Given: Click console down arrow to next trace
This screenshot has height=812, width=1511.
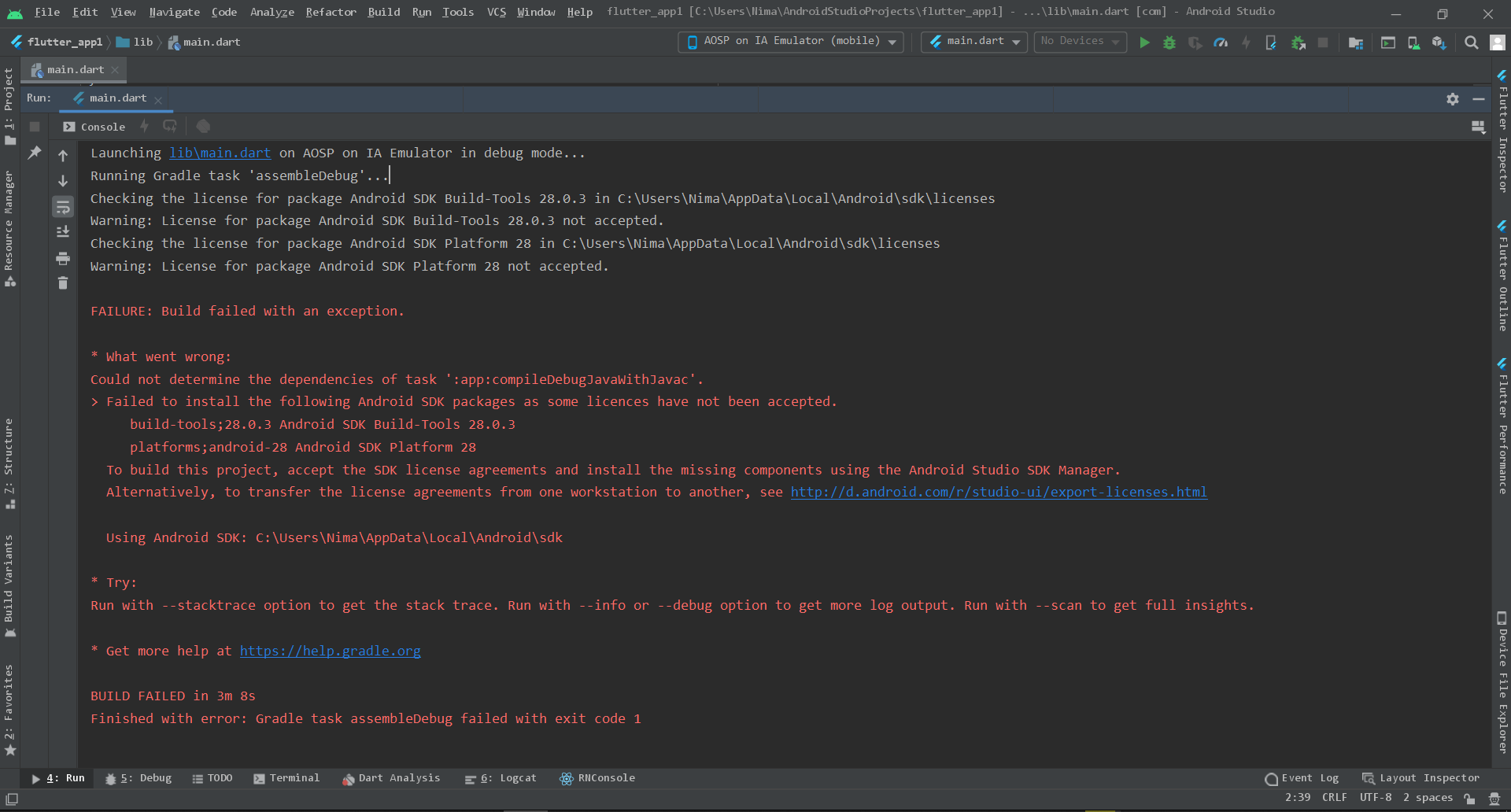Looking at the screenshot, I should coord(63,181).
